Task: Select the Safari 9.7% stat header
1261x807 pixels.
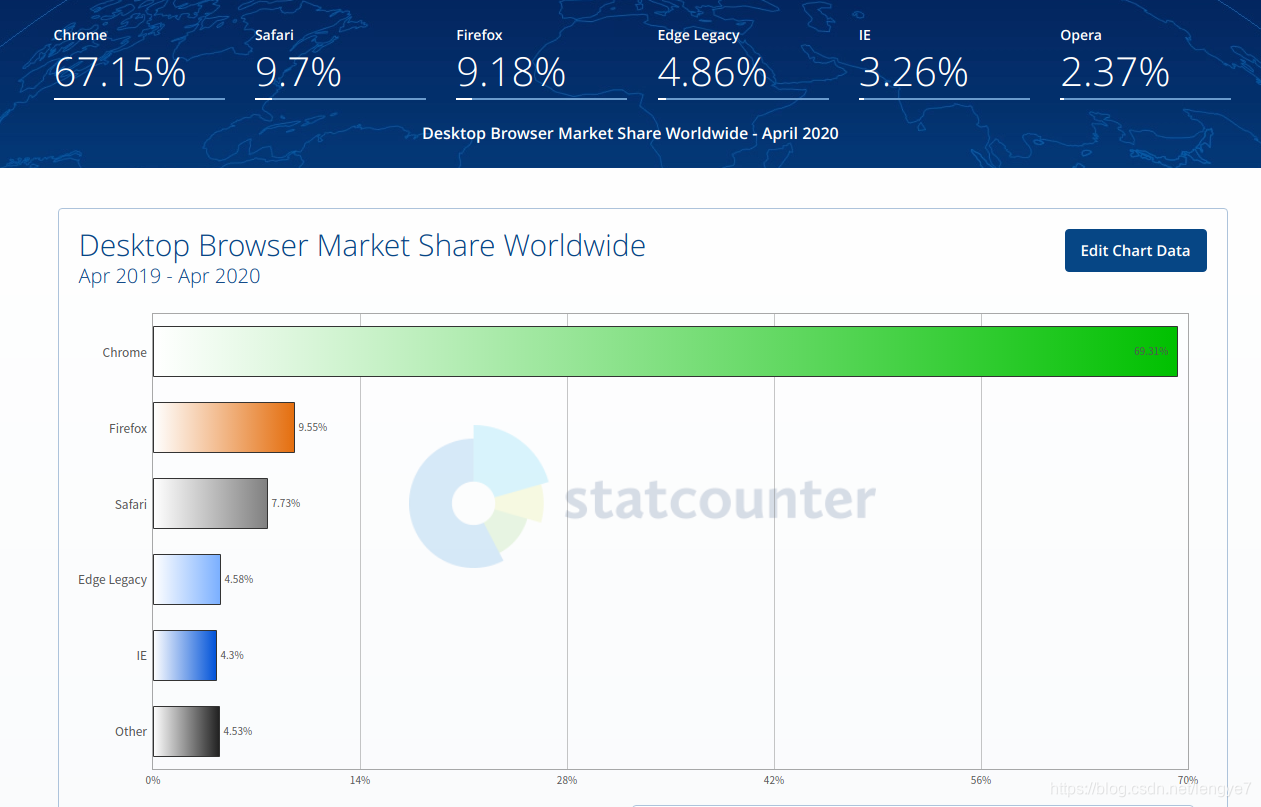Action: coord(340,63)
